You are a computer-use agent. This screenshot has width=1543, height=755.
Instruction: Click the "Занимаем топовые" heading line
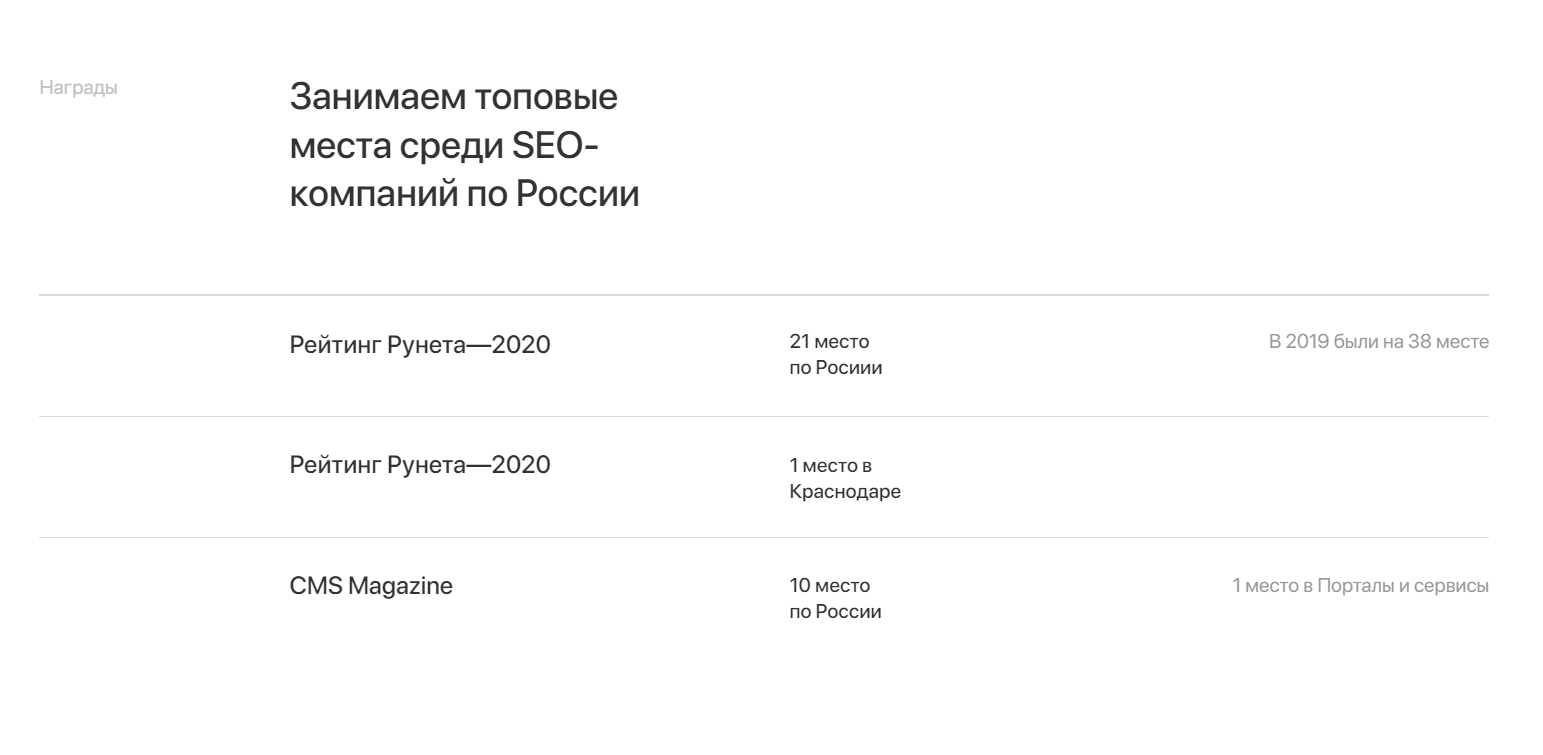[453, 98]
